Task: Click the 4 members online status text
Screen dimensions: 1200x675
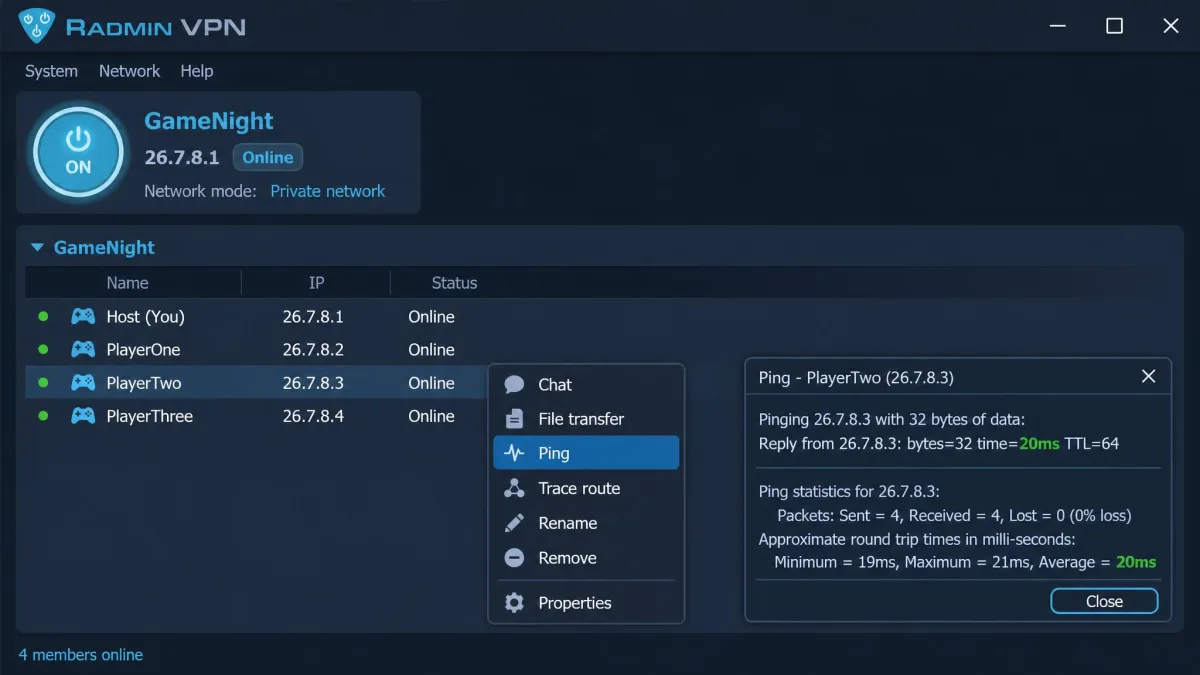Action: tap(81, 655)
